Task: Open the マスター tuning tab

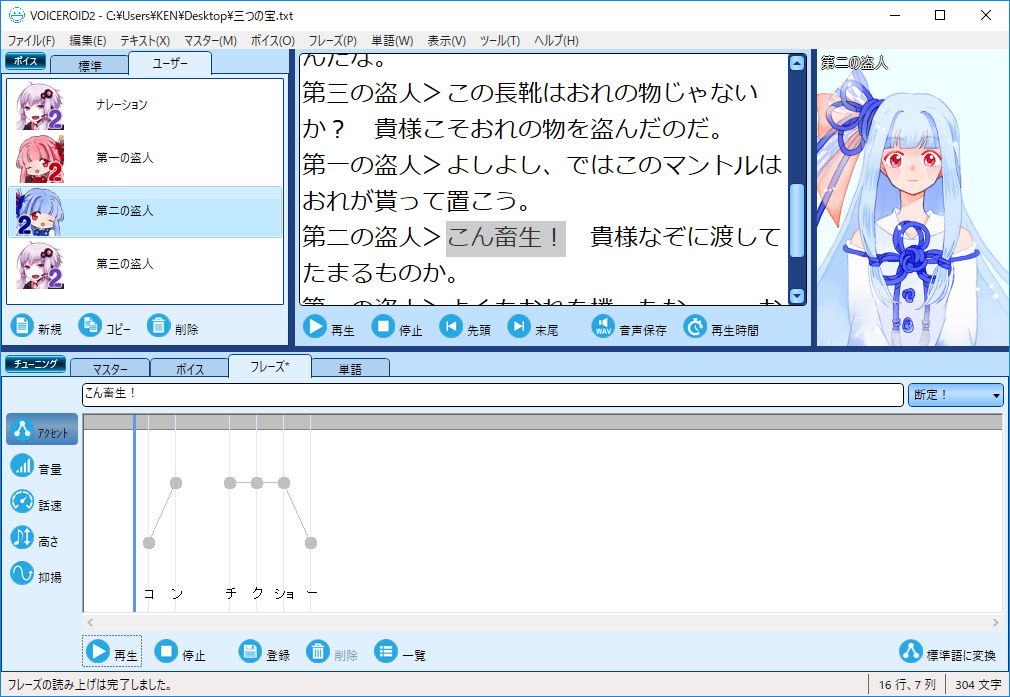Action: pyautogui.click(x=110, y=368)
